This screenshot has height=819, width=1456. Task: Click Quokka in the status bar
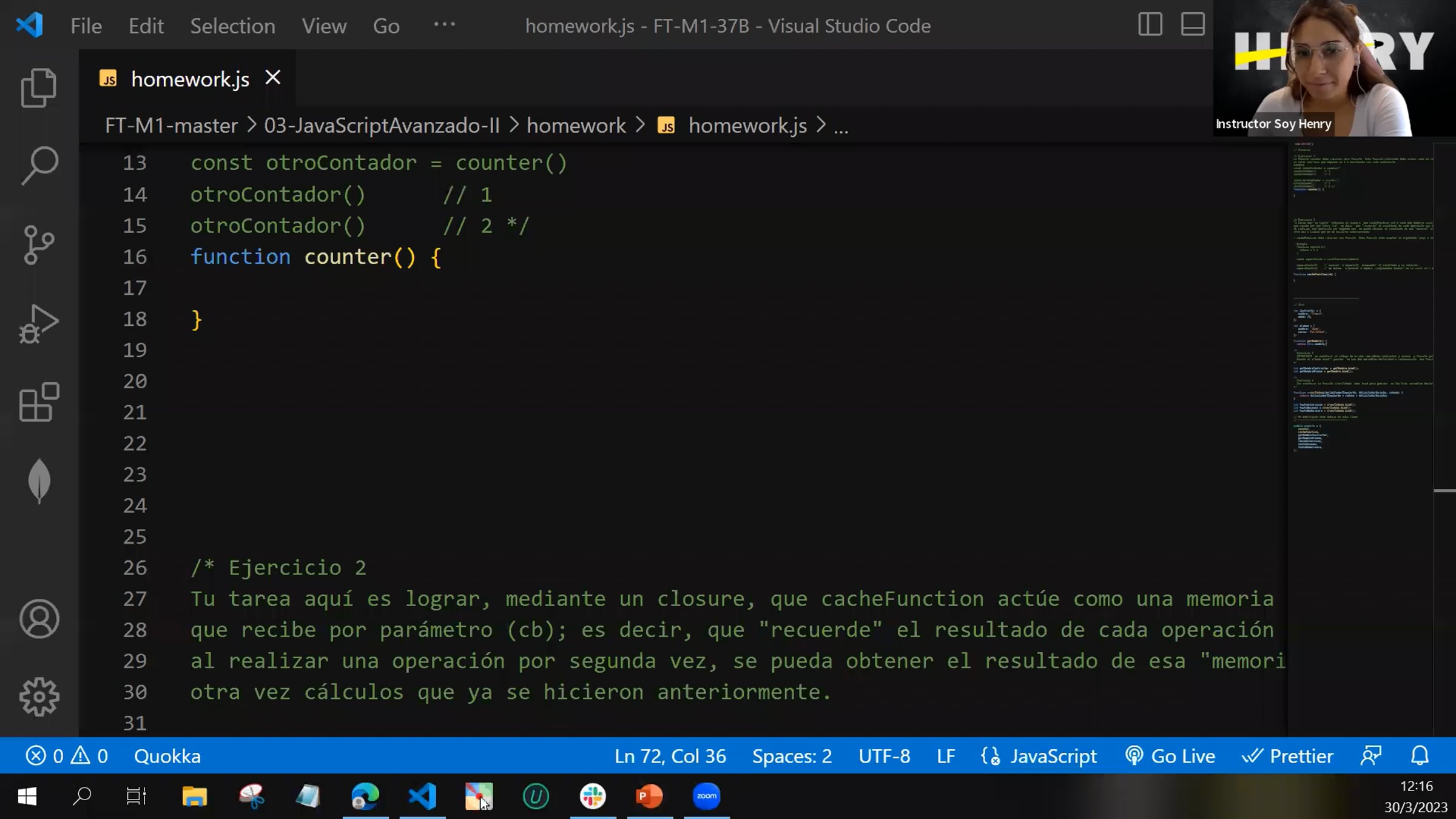(167, 756)
